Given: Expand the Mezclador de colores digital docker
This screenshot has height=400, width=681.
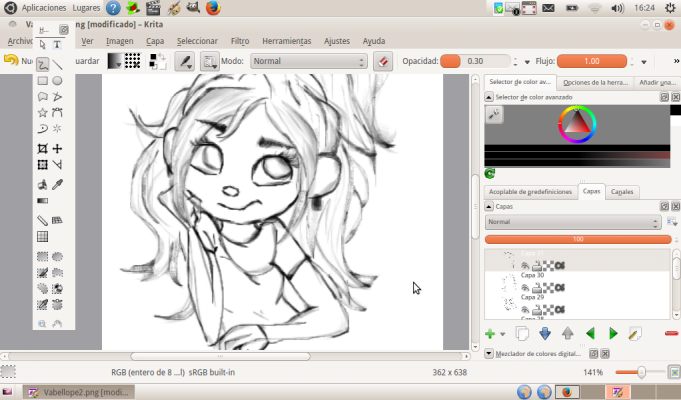Looking at the screenshot, I should click(x=489, y=354).
